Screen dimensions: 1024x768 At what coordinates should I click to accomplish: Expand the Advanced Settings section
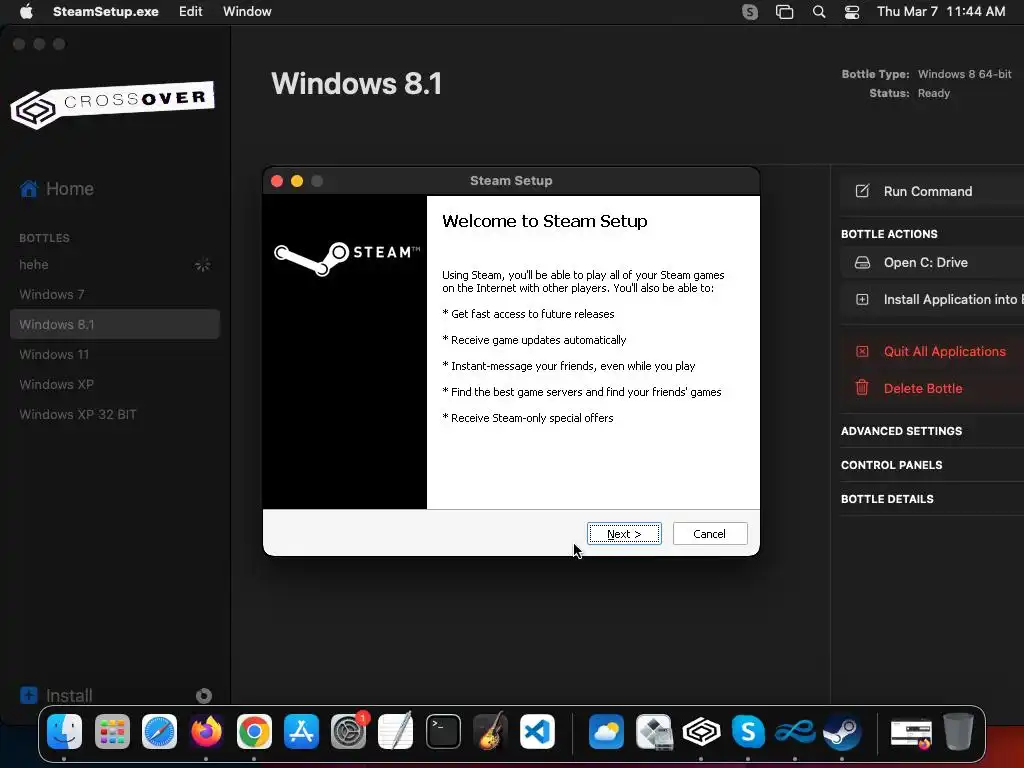pos(901,431)
